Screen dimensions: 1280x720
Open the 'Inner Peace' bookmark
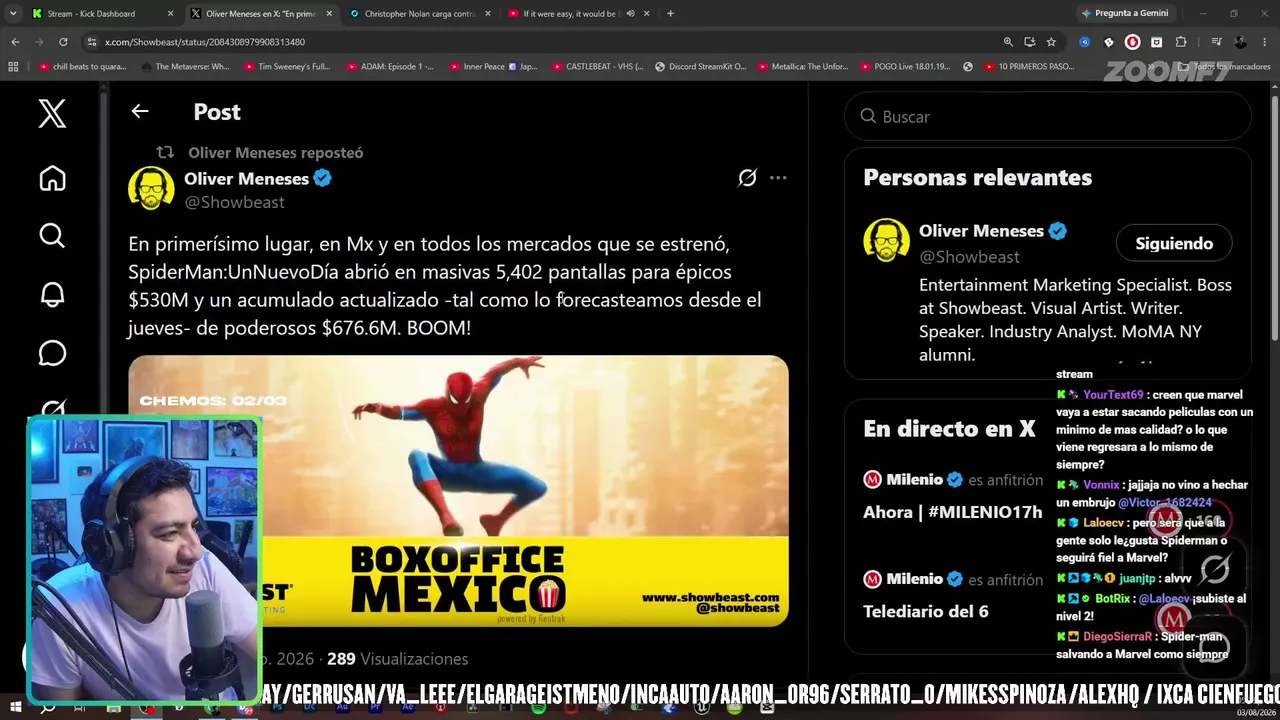click(x=493, y=67)
